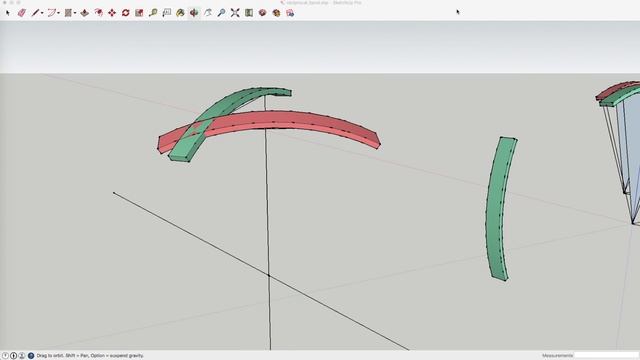Select the Pan hand tool

coord(208,13)
